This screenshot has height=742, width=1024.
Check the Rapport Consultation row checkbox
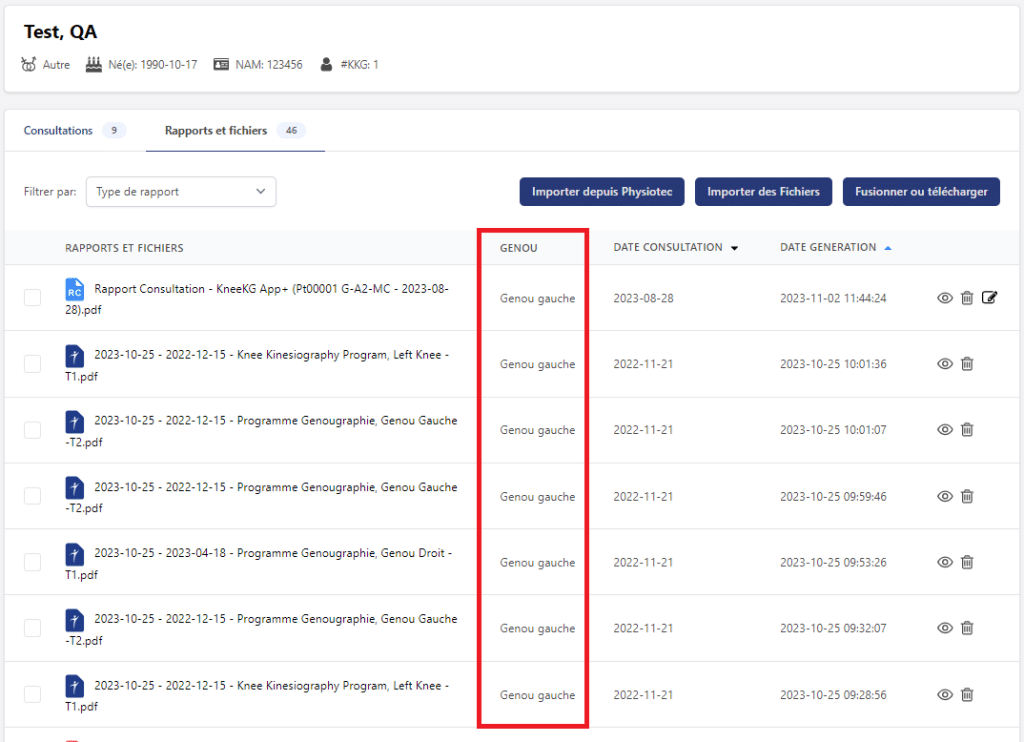click(33, 297)
